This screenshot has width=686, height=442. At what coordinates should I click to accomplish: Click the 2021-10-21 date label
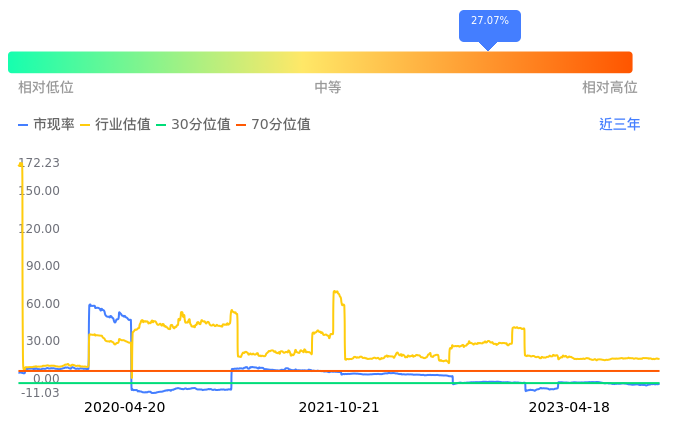[339, 408]
